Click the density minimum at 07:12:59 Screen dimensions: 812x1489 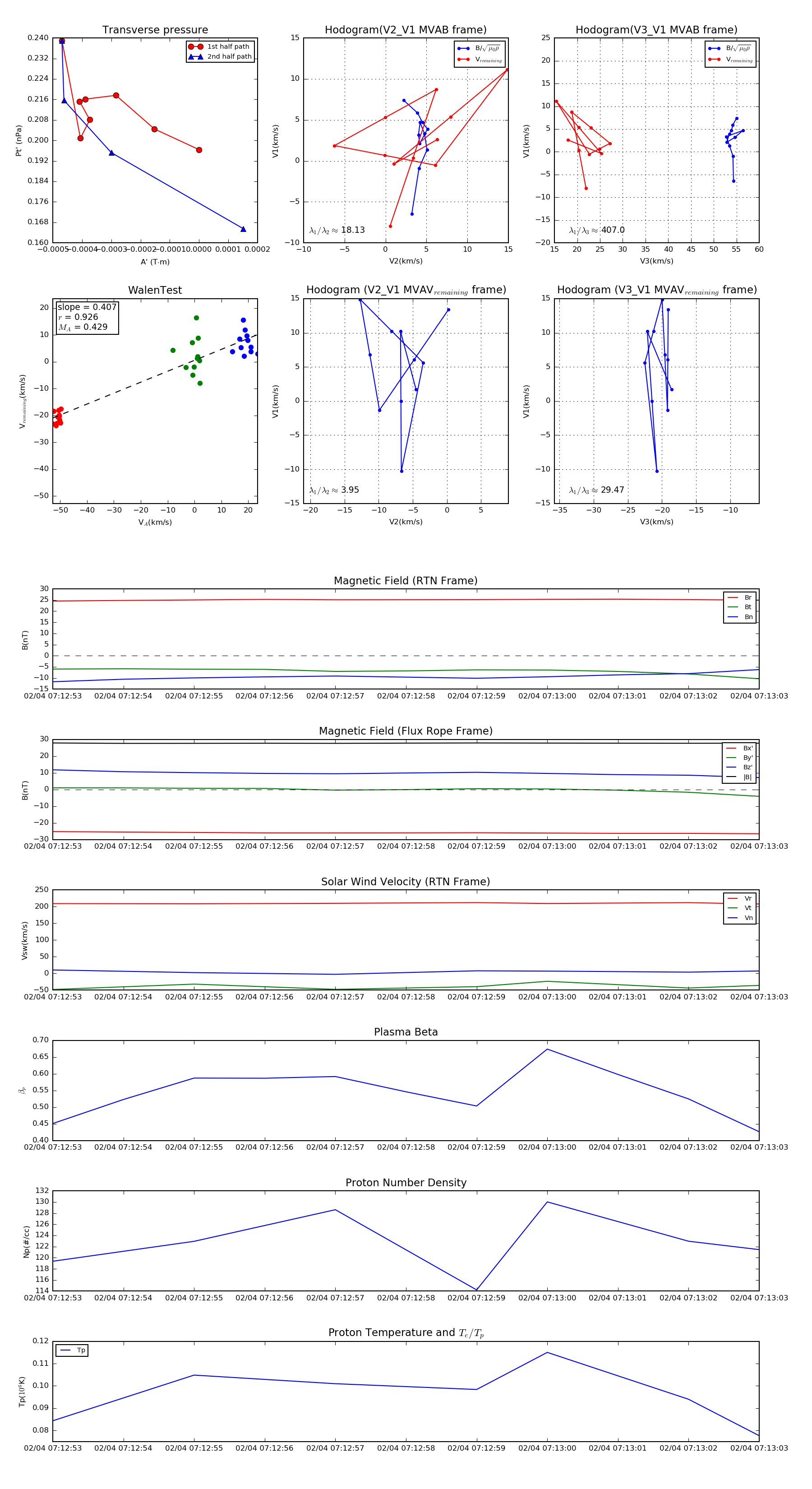click(477, 1290)
